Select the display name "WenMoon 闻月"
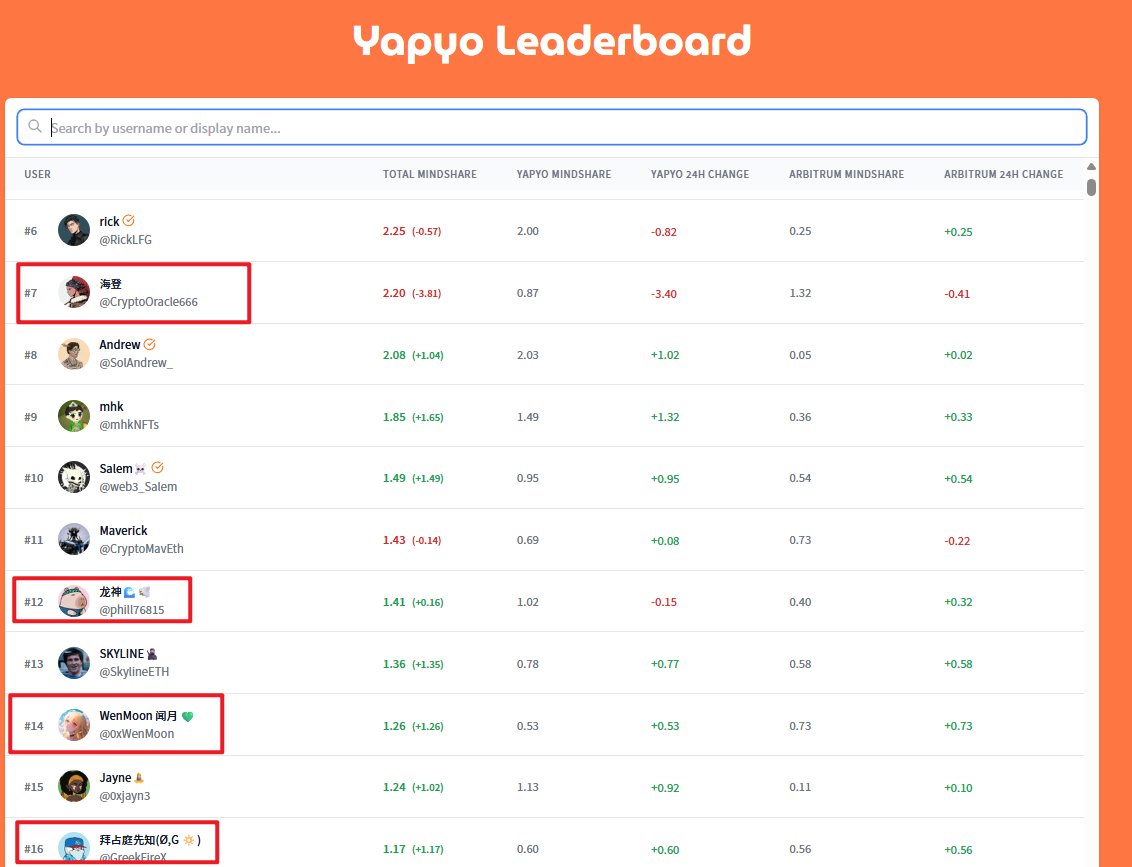The image size is (1132, 867). coord(139,716)
